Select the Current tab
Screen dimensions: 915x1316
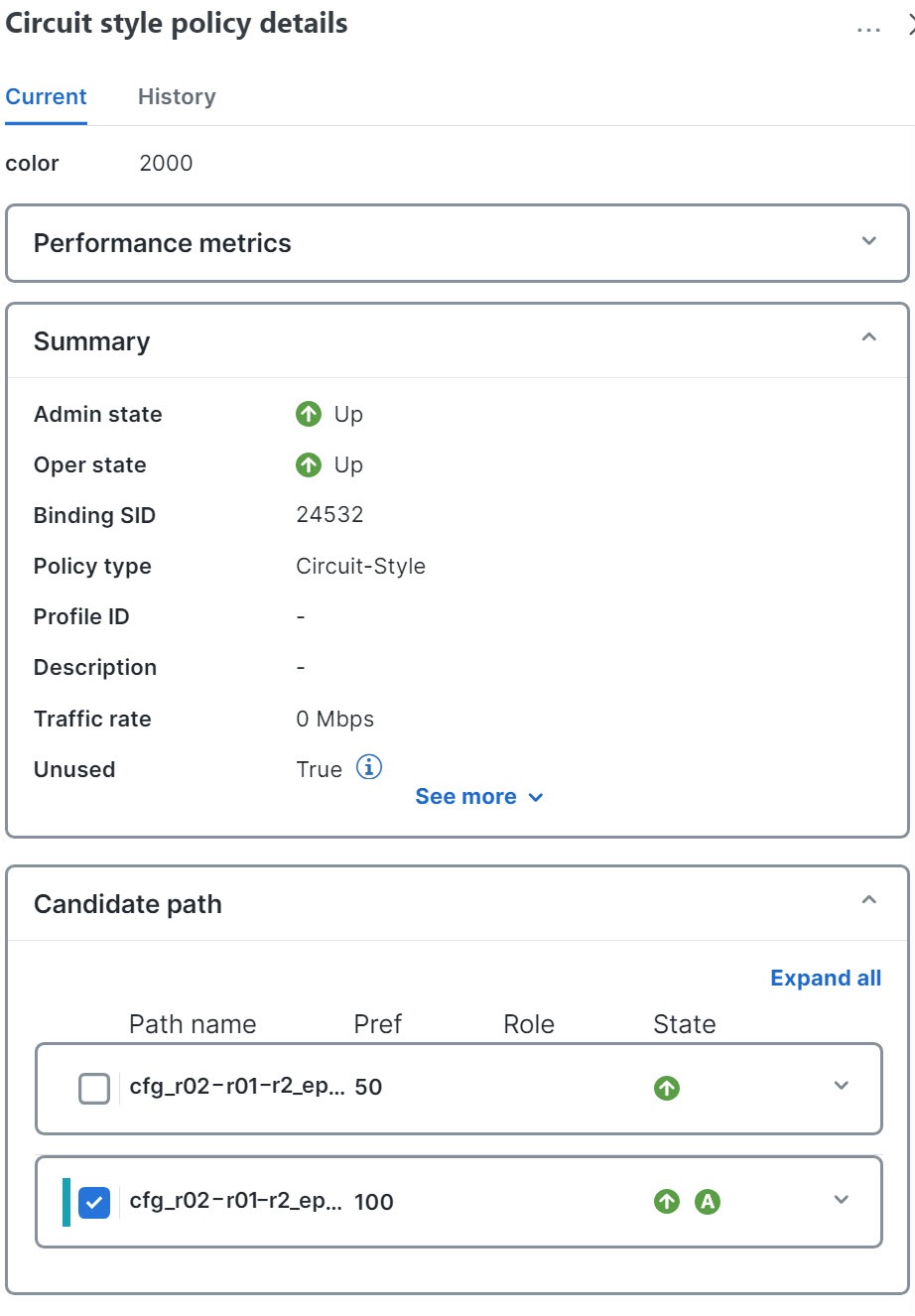pyautogui.click(x=46, y=96)
